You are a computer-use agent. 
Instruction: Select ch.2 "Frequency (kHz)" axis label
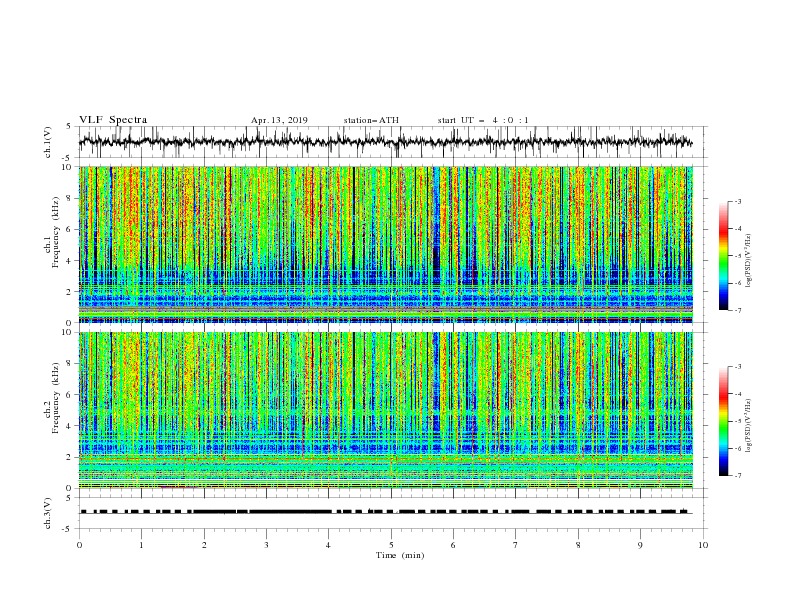[x=56, y=397]
